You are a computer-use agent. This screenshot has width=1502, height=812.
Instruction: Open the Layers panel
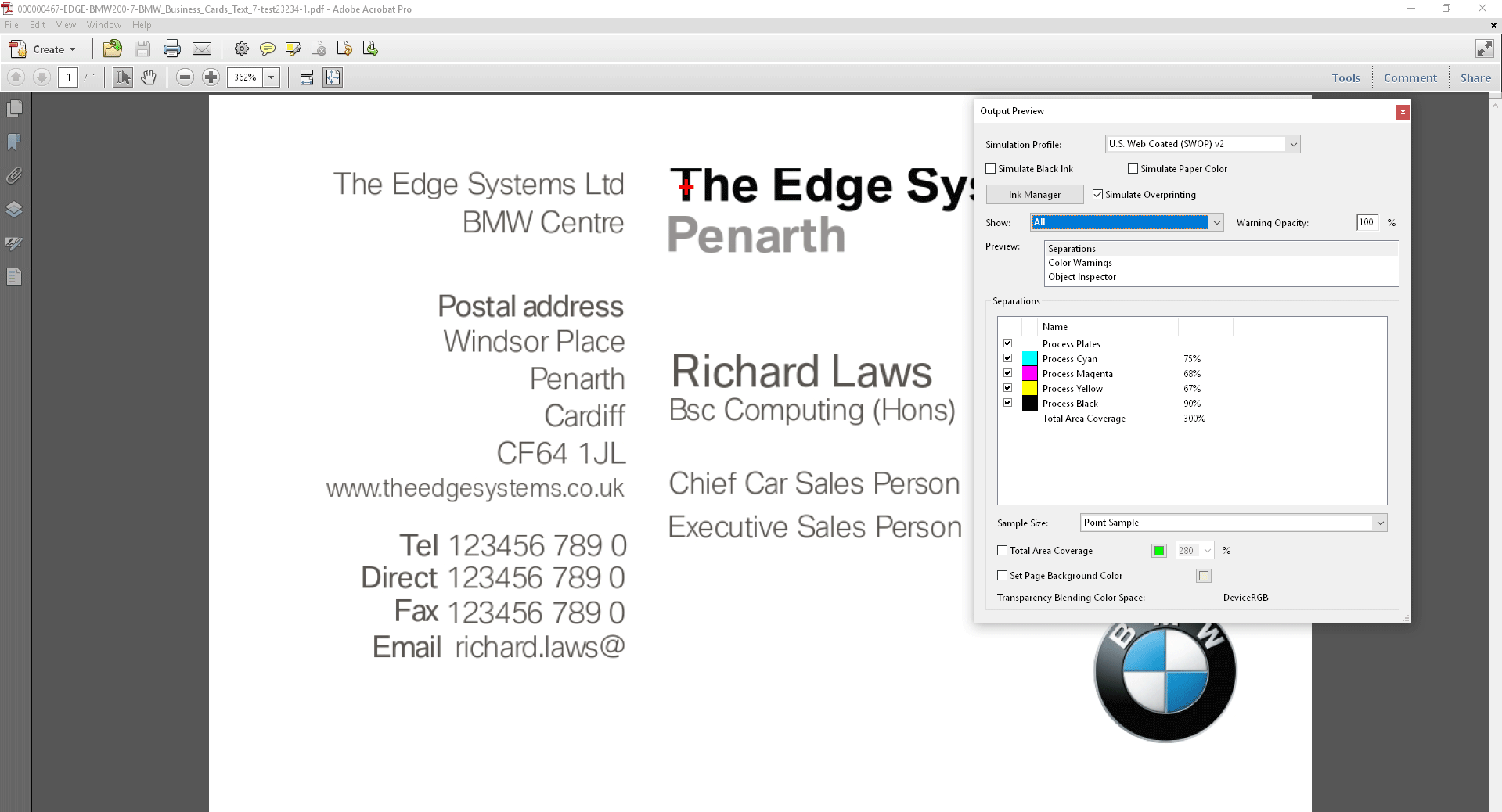pos(14,209)
